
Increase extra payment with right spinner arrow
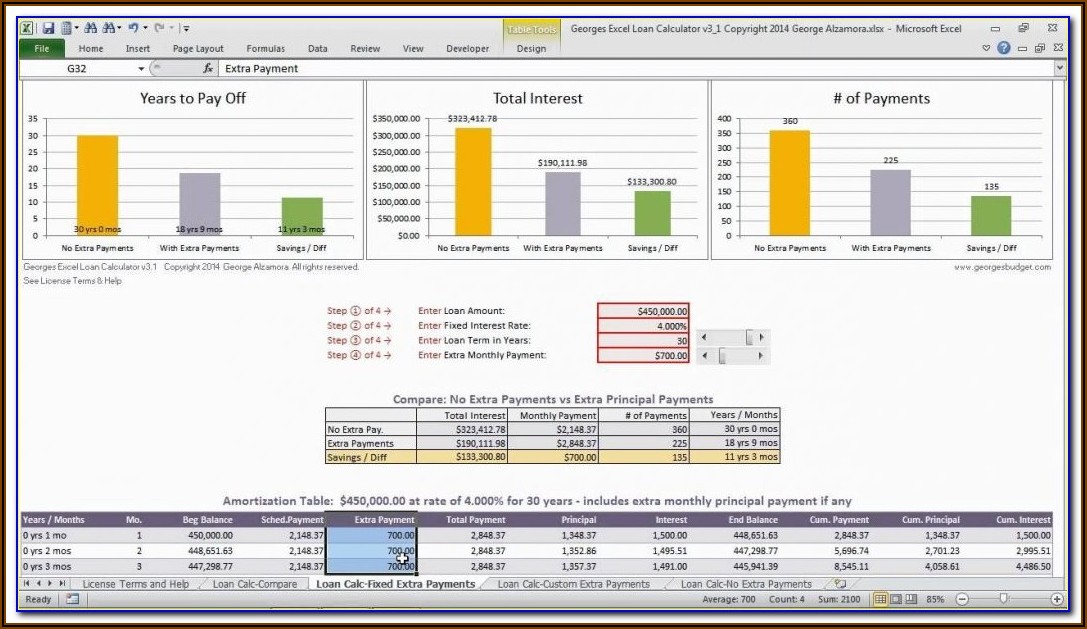[x=761, y=356]
